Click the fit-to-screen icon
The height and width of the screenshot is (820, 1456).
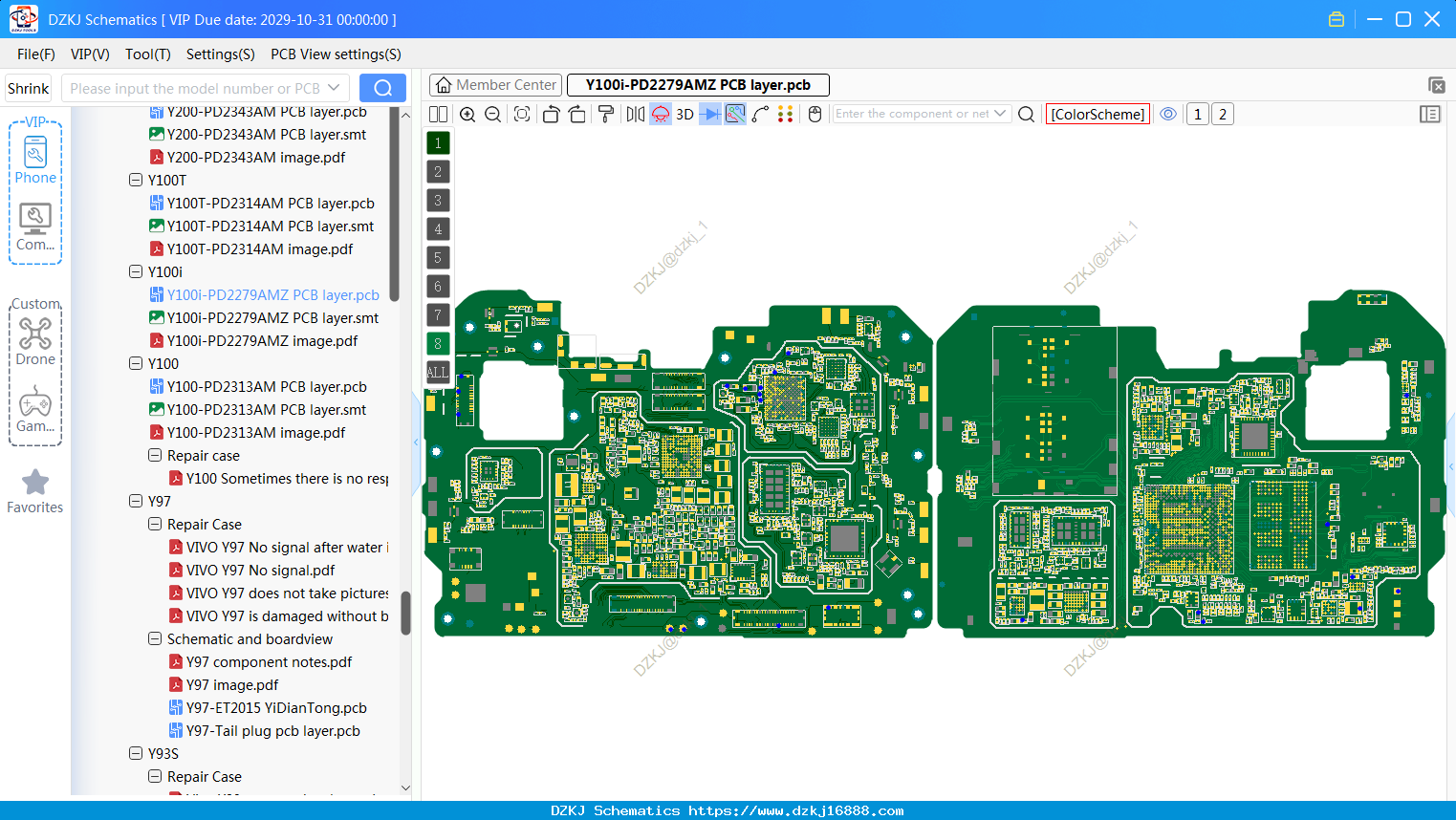coord(522,115)
